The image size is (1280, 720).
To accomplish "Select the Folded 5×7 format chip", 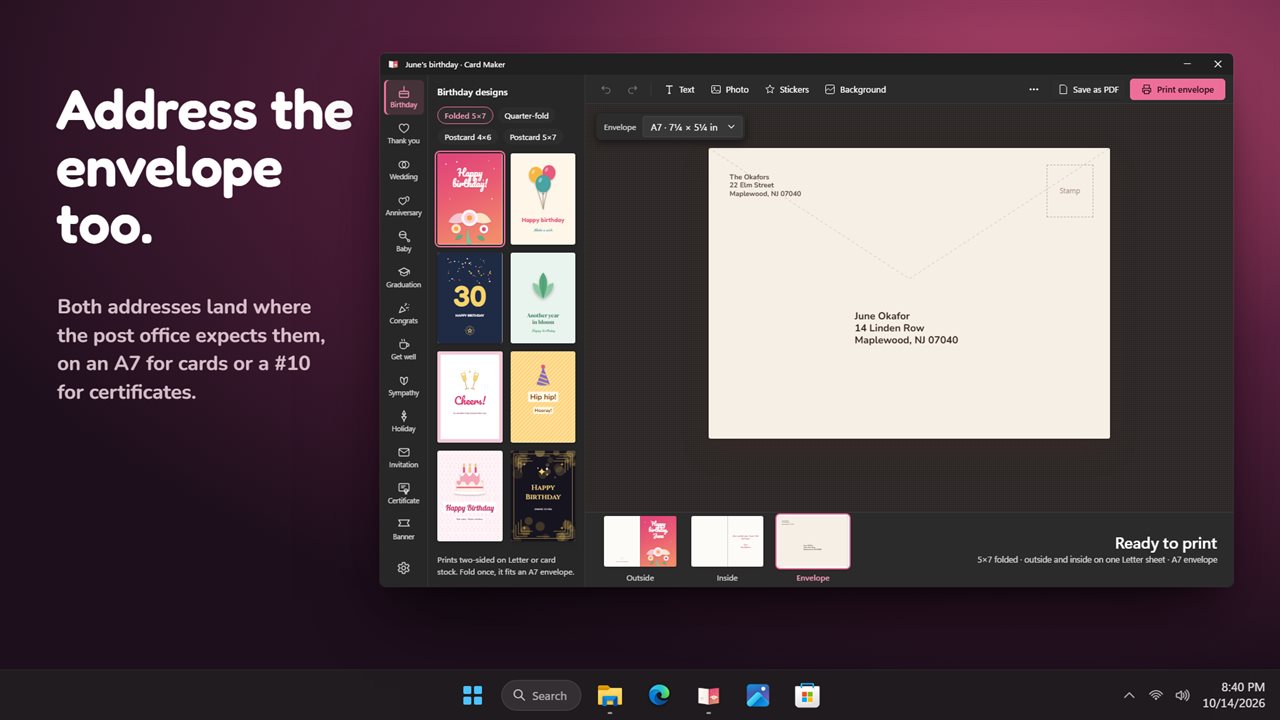I will tap(465, 116).
